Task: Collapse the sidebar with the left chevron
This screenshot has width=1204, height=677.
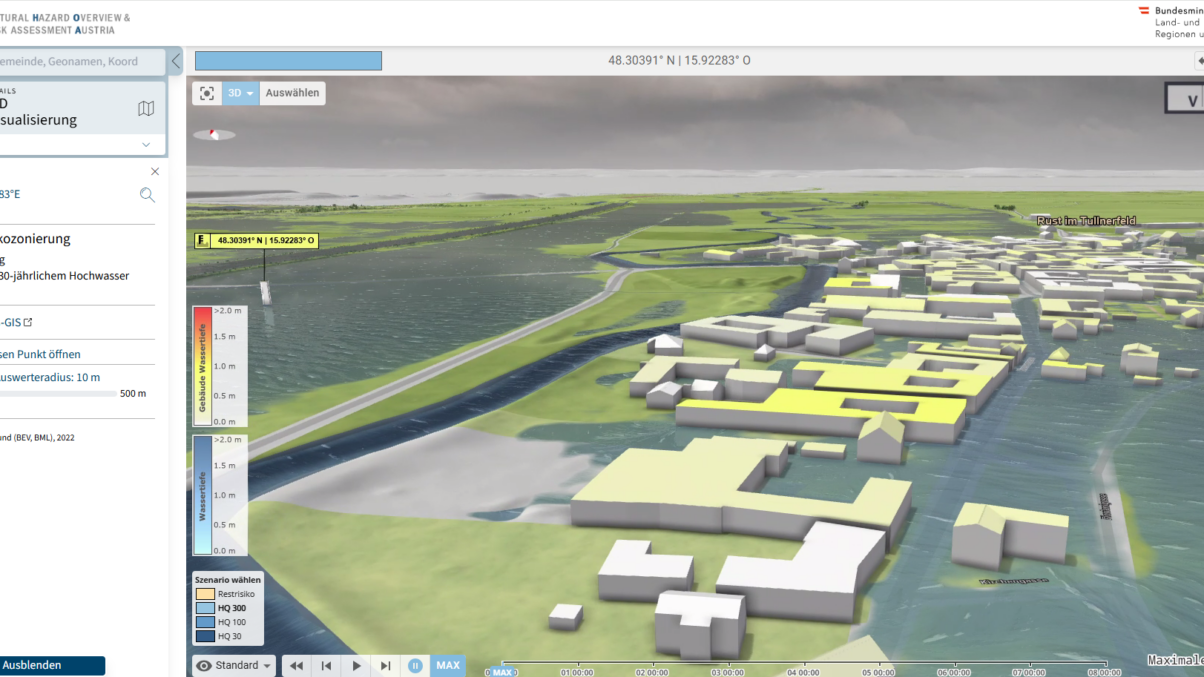Action: point(175,61)
